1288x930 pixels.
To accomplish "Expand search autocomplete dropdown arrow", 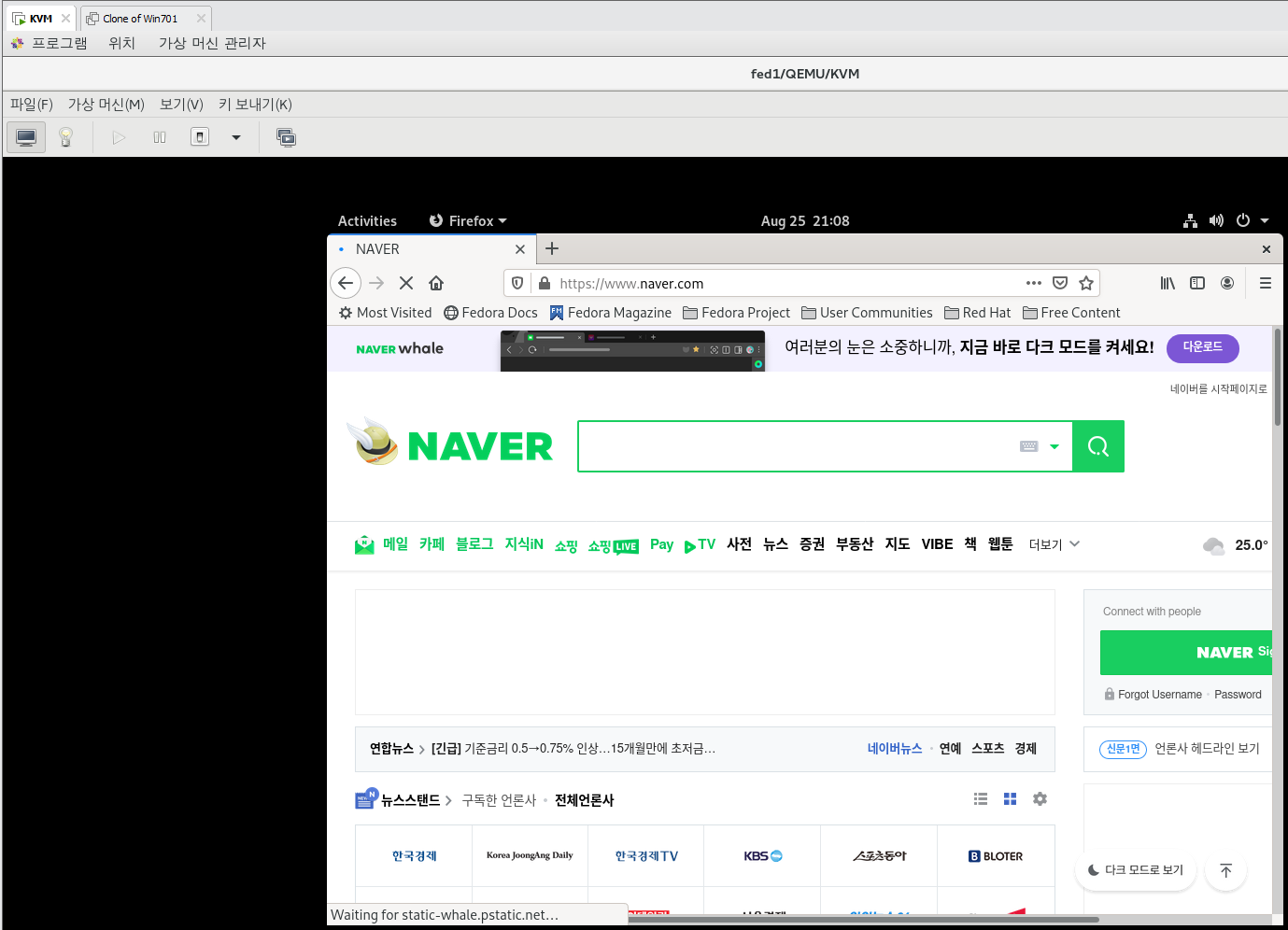I will click(x=1054, y=446).
